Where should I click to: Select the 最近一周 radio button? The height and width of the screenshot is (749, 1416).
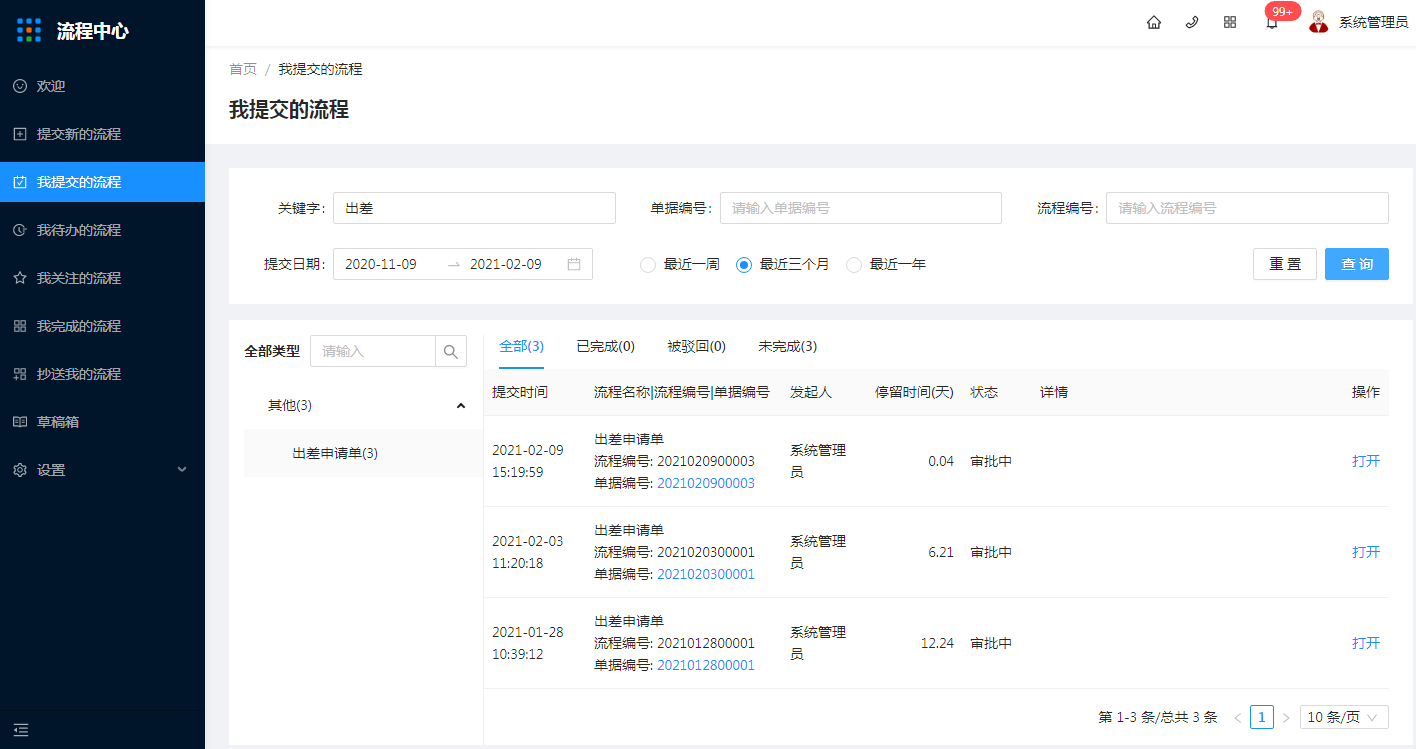click(x=648, y=265)
